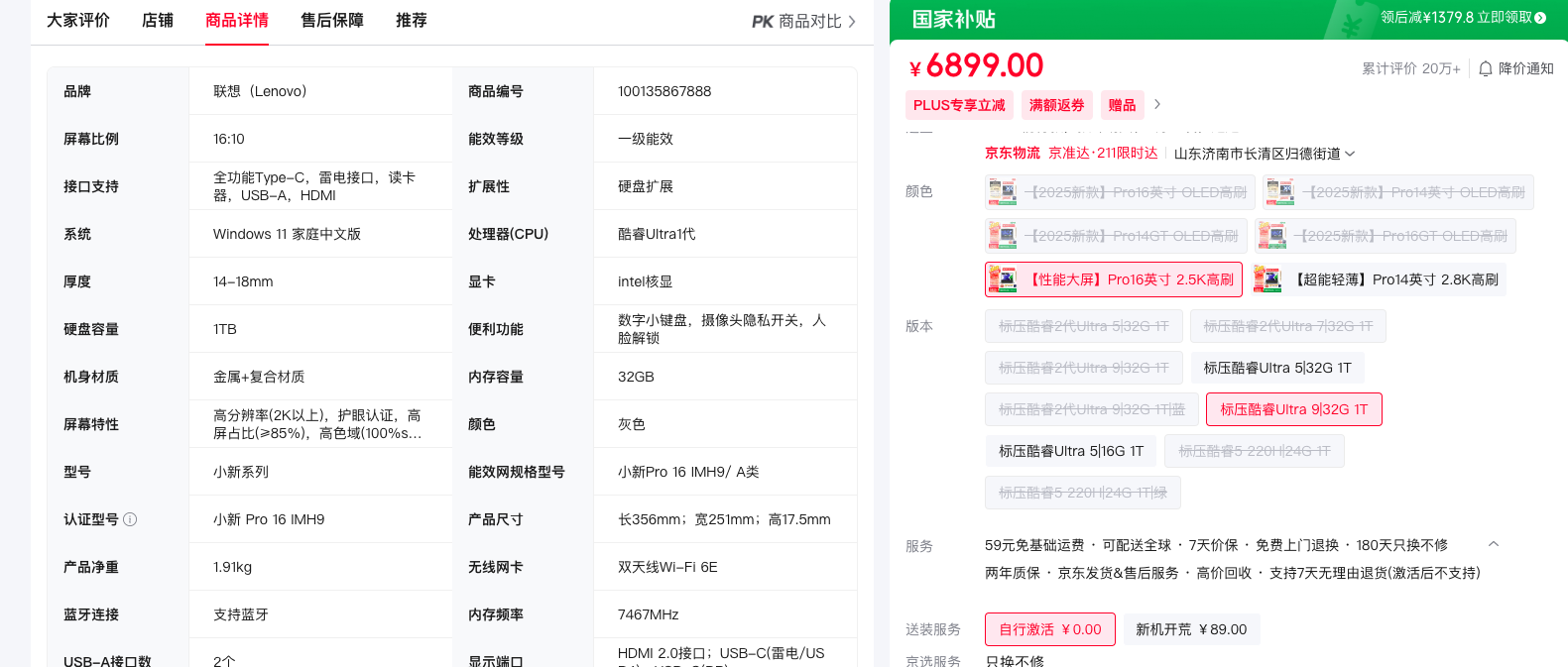The image size is (1568, 667).
Task: Click the 1TB disk capacity value
Action: click(x=225, y=329)
